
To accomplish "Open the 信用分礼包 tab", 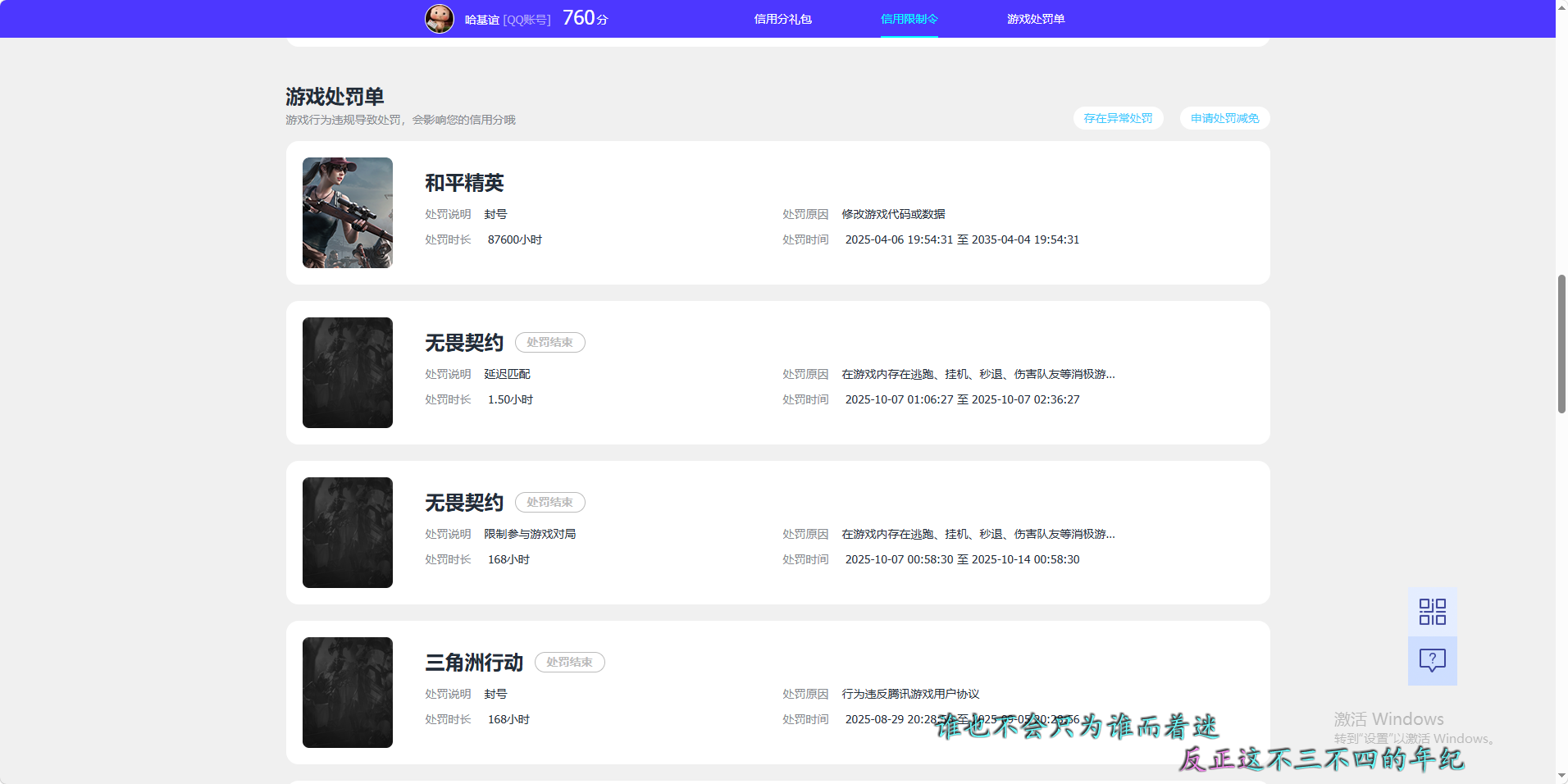I will point(782,19).
